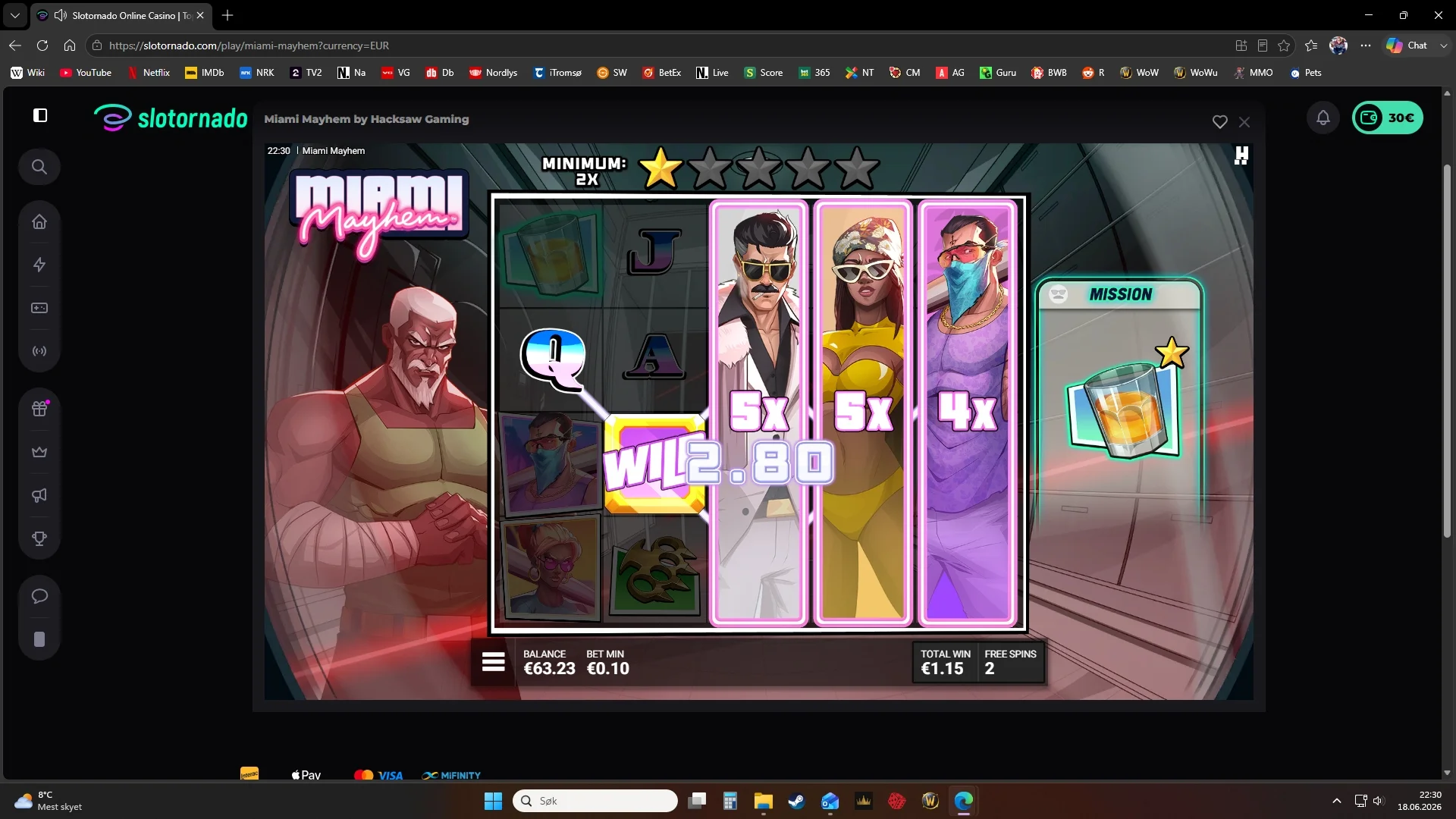The height and width of the screenshot is (819, 1456).
Task: Go to the sidebar home icon
Action: (x=39, y=221)
